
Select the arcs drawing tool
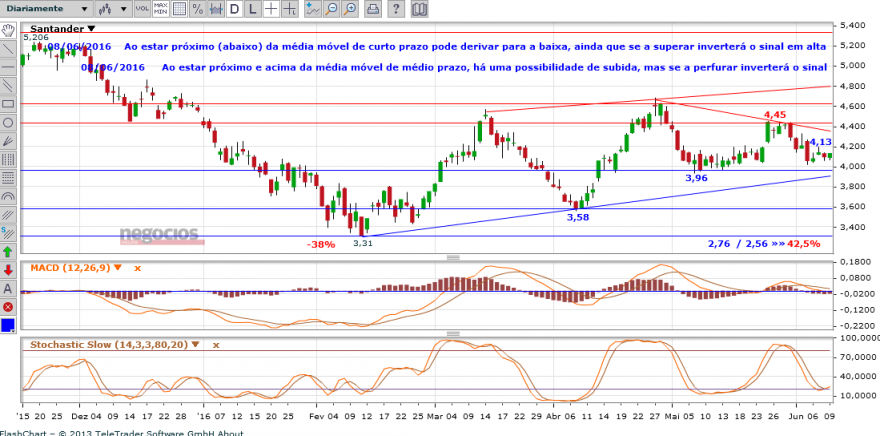tap(8, 196)
